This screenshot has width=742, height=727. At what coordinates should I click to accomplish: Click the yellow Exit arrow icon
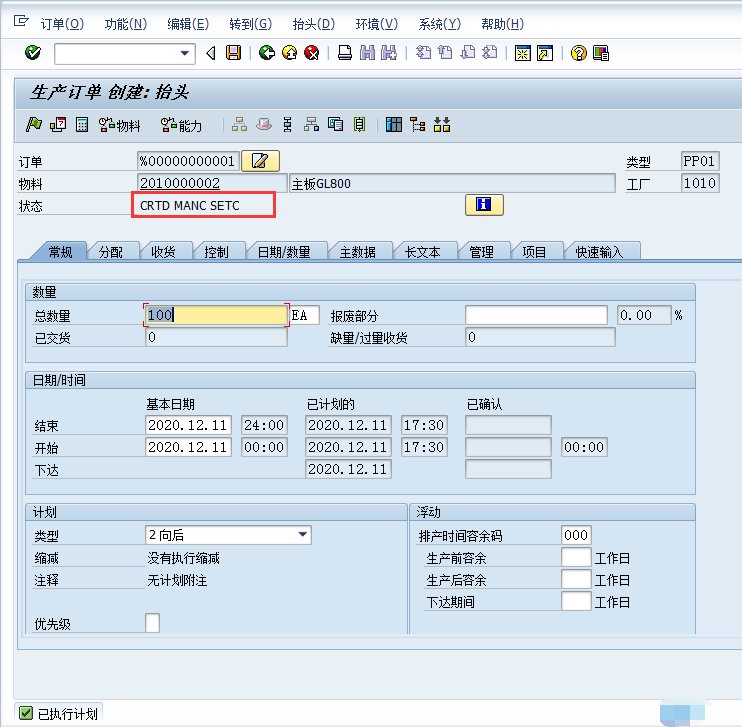pos(289,53)
